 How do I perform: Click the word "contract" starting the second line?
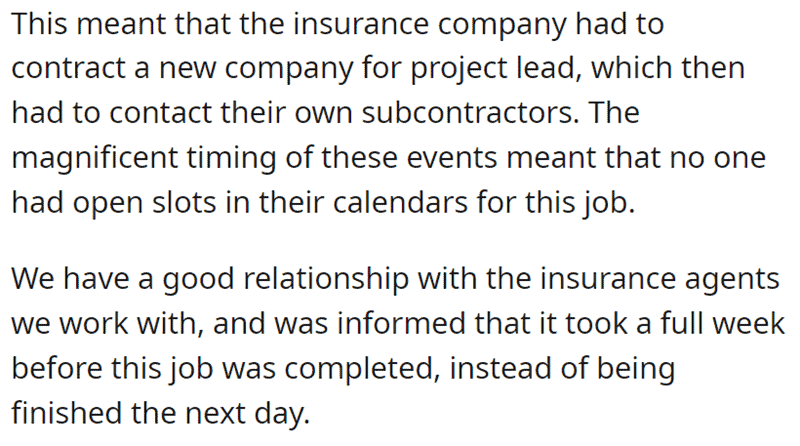[68, 69]
